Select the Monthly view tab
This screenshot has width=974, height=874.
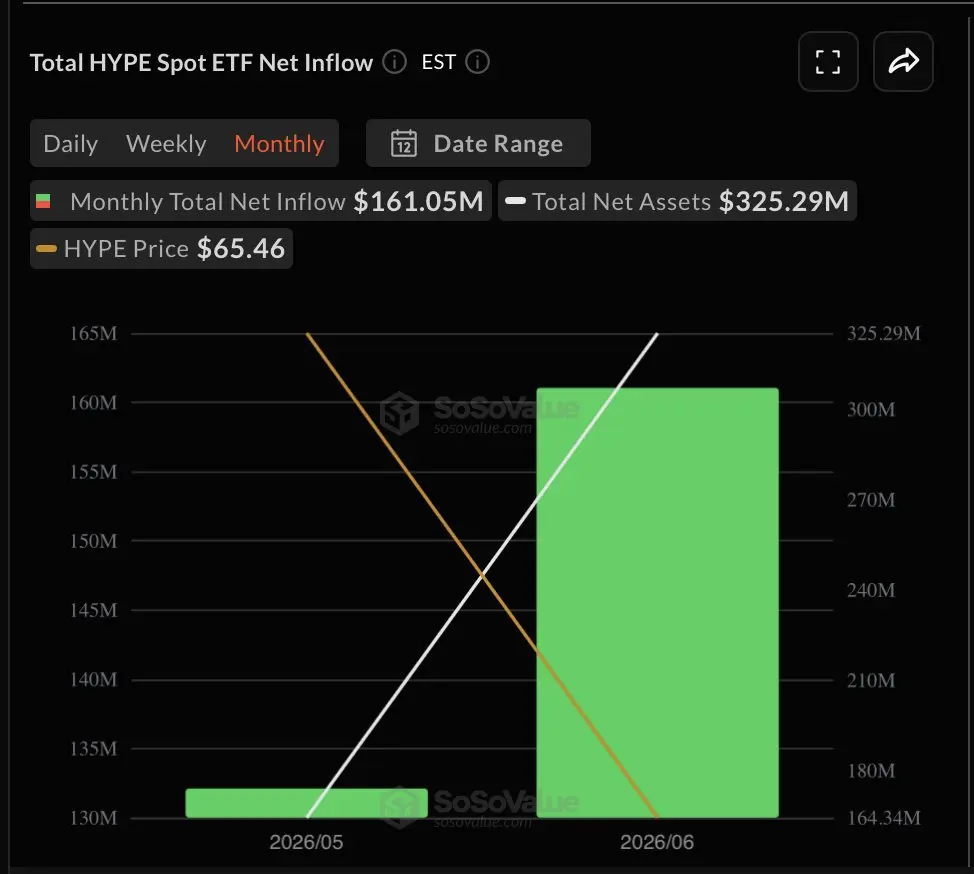[280, 143]
